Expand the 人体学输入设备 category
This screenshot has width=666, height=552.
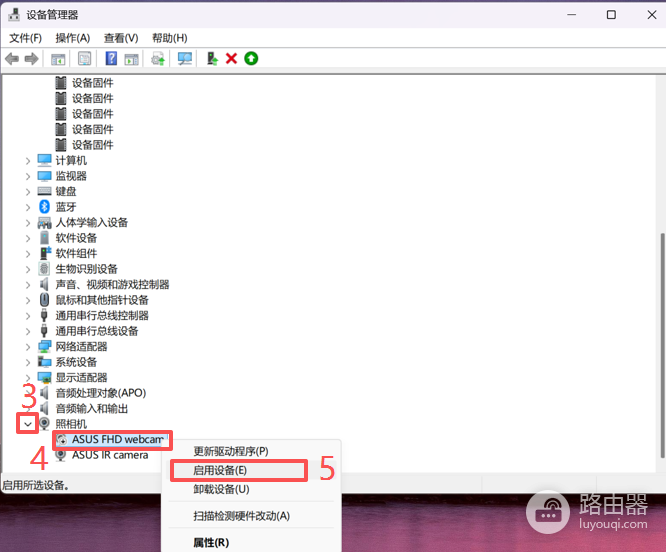tap(28, 223)
